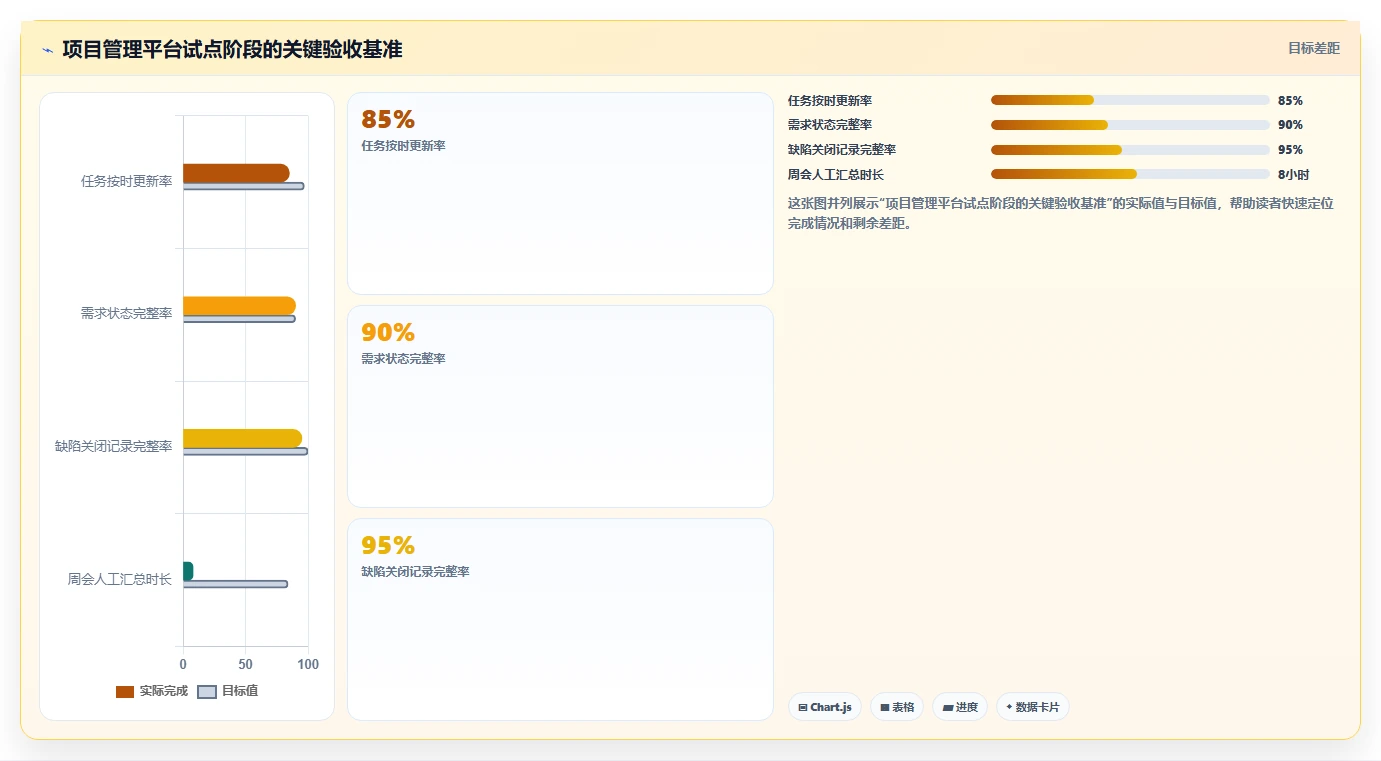Select the 90% data card

pos(560,406)
